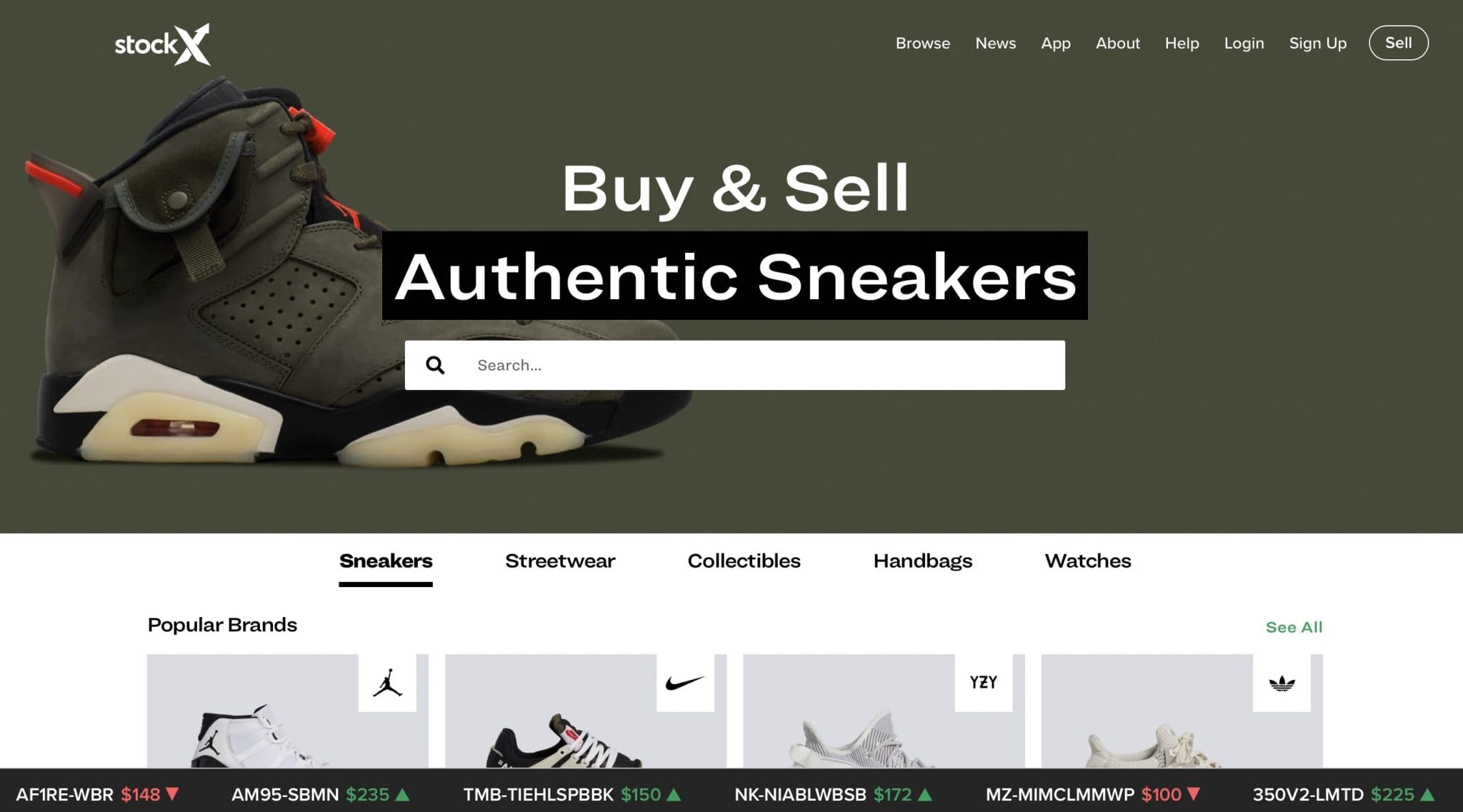The width and height of the screenshot is (1463, 812).
Task: Open the Adidas trefoil brand icon
Action: click(x=1282, y=683)
